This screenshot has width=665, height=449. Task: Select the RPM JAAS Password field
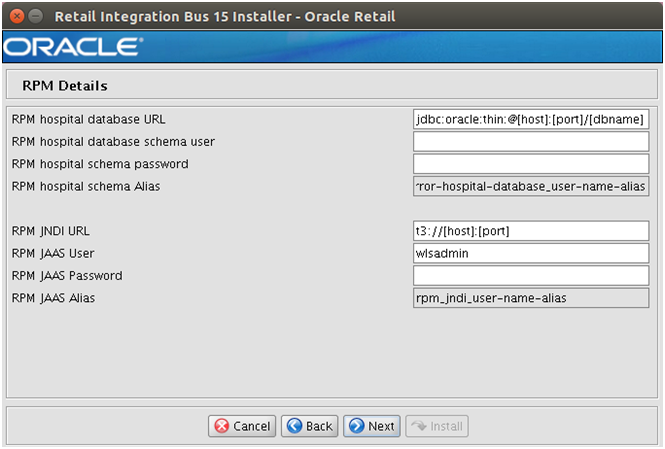click(531, 276)
